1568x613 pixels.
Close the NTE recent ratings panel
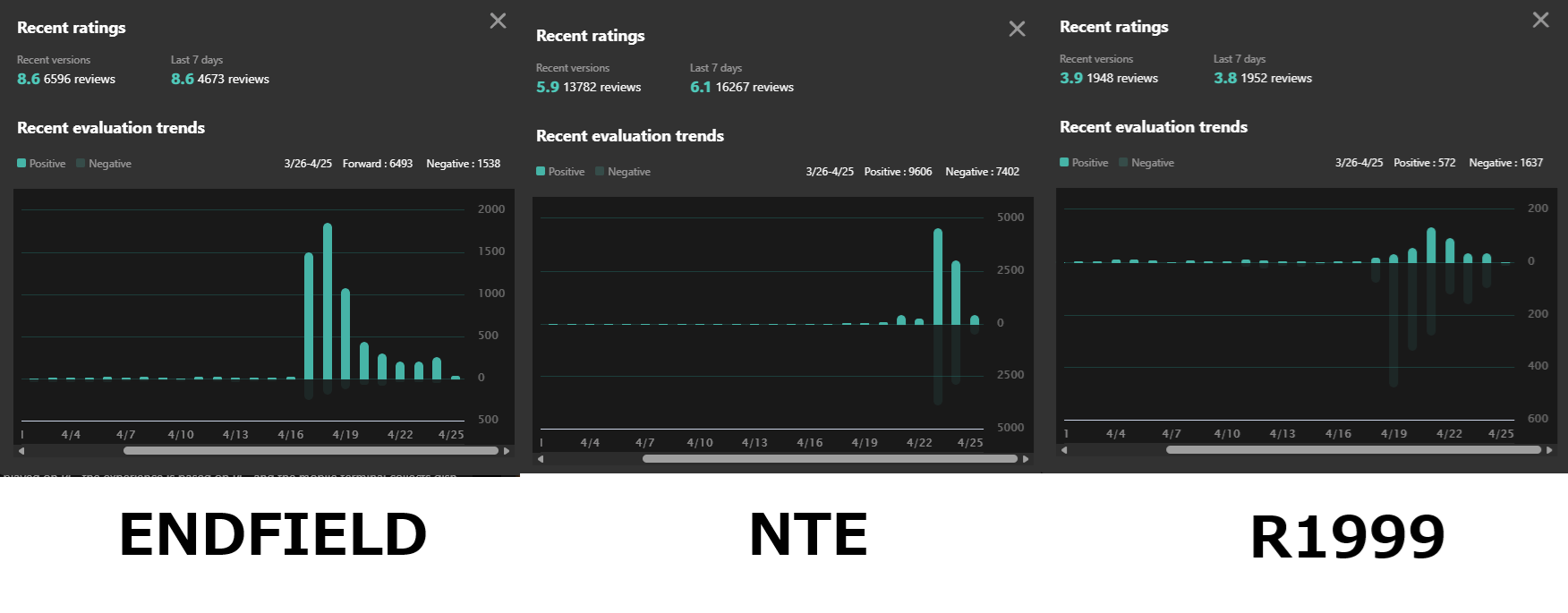point(1018,29)
